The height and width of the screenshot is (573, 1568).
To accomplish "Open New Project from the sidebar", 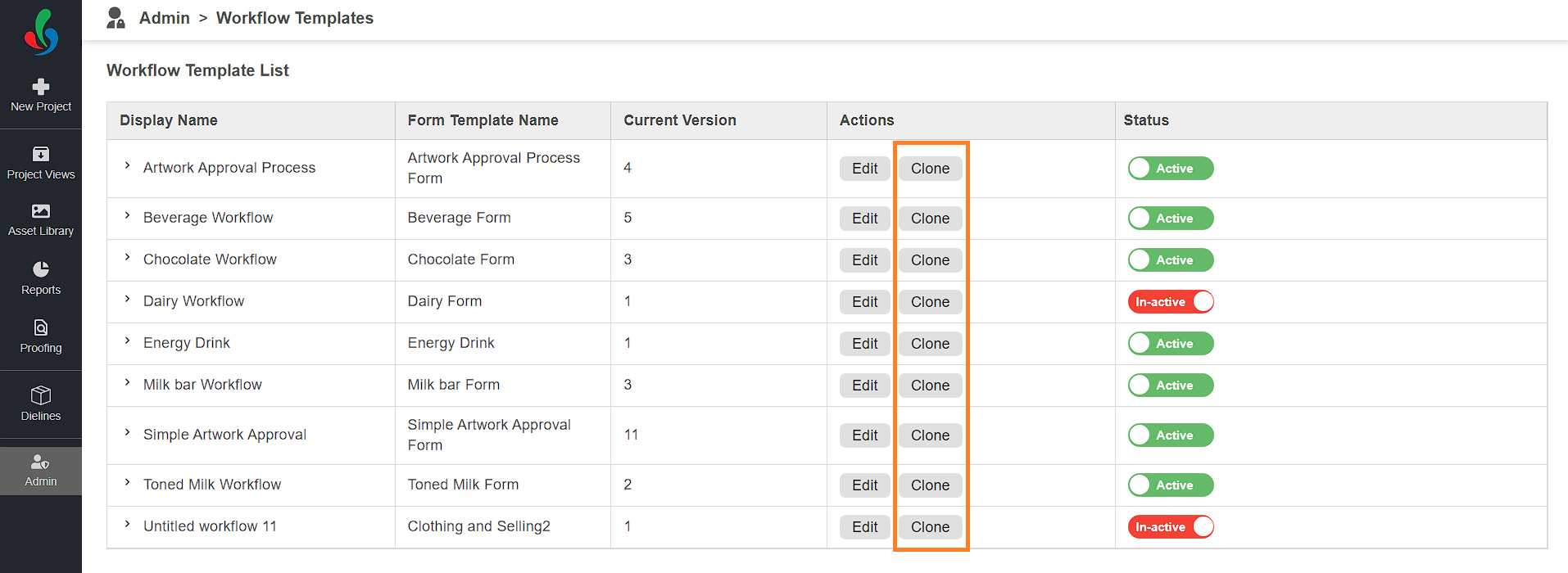I will click(x=41, y=95).
